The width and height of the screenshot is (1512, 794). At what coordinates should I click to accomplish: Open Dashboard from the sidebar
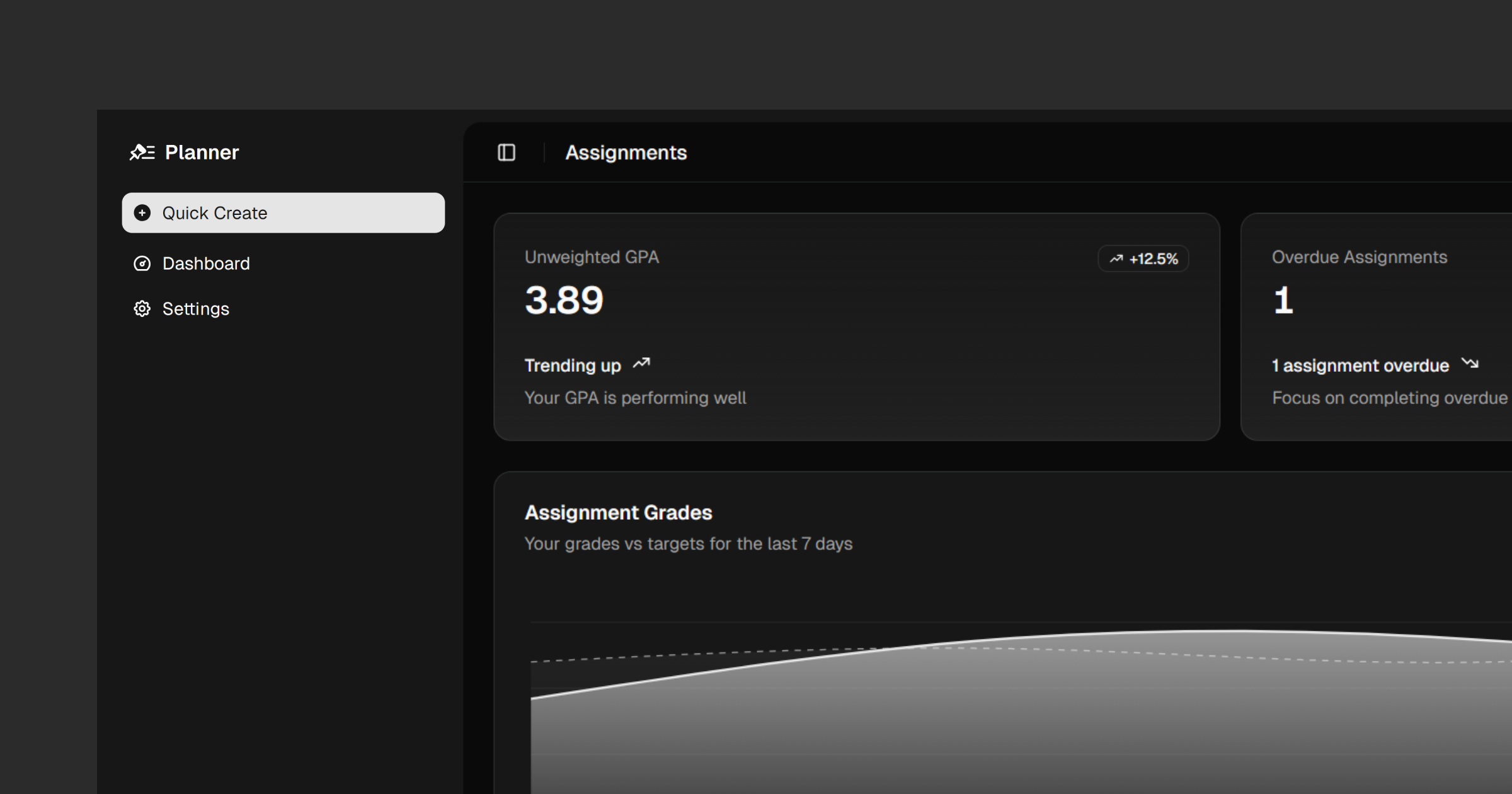pos(206,263)
